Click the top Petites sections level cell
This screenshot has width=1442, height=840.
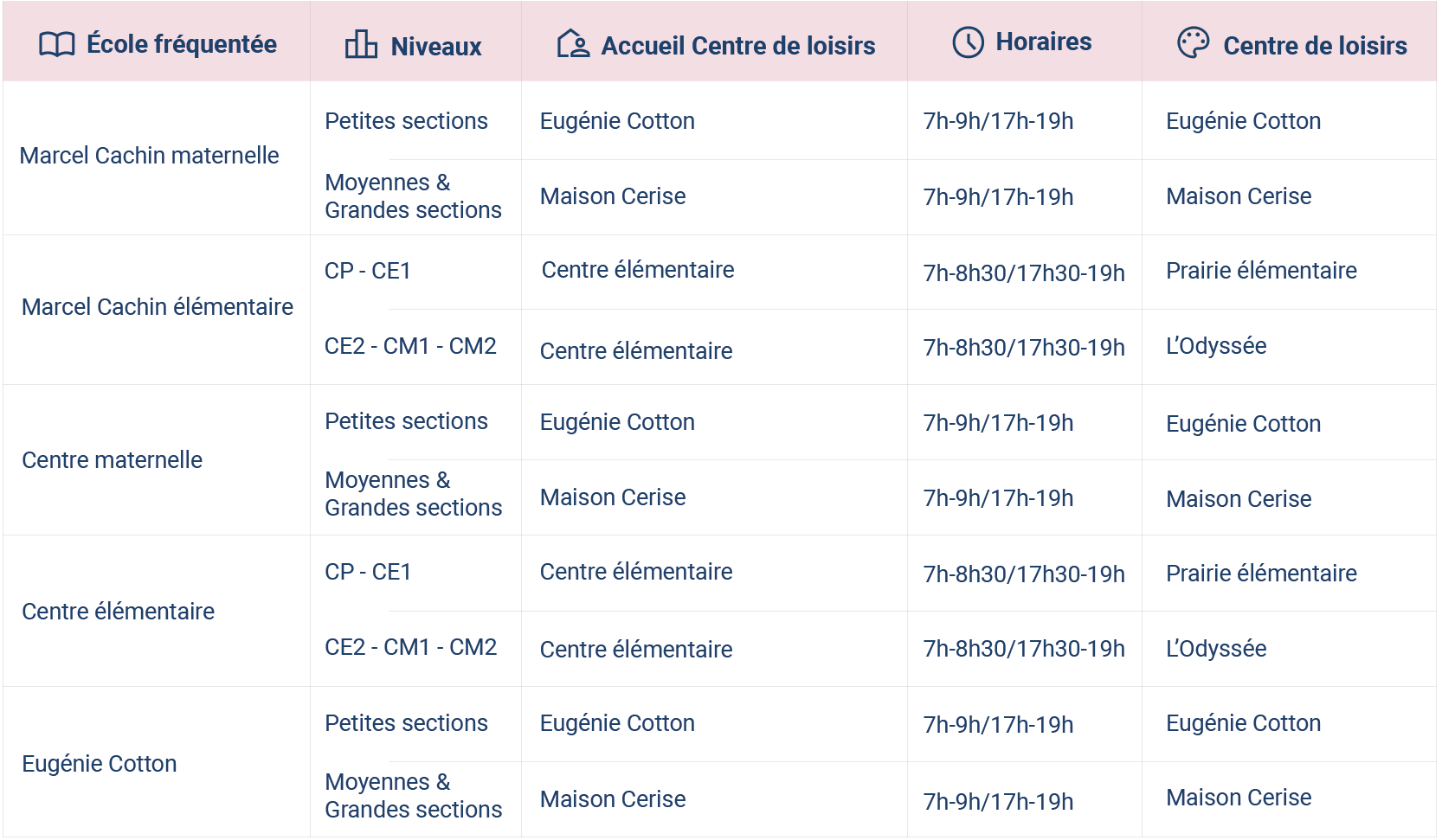[x=406, y=121]
